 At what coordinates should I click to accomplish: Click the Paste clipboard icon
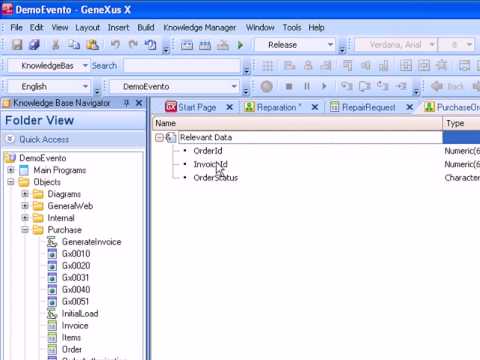tap(93, 45)
